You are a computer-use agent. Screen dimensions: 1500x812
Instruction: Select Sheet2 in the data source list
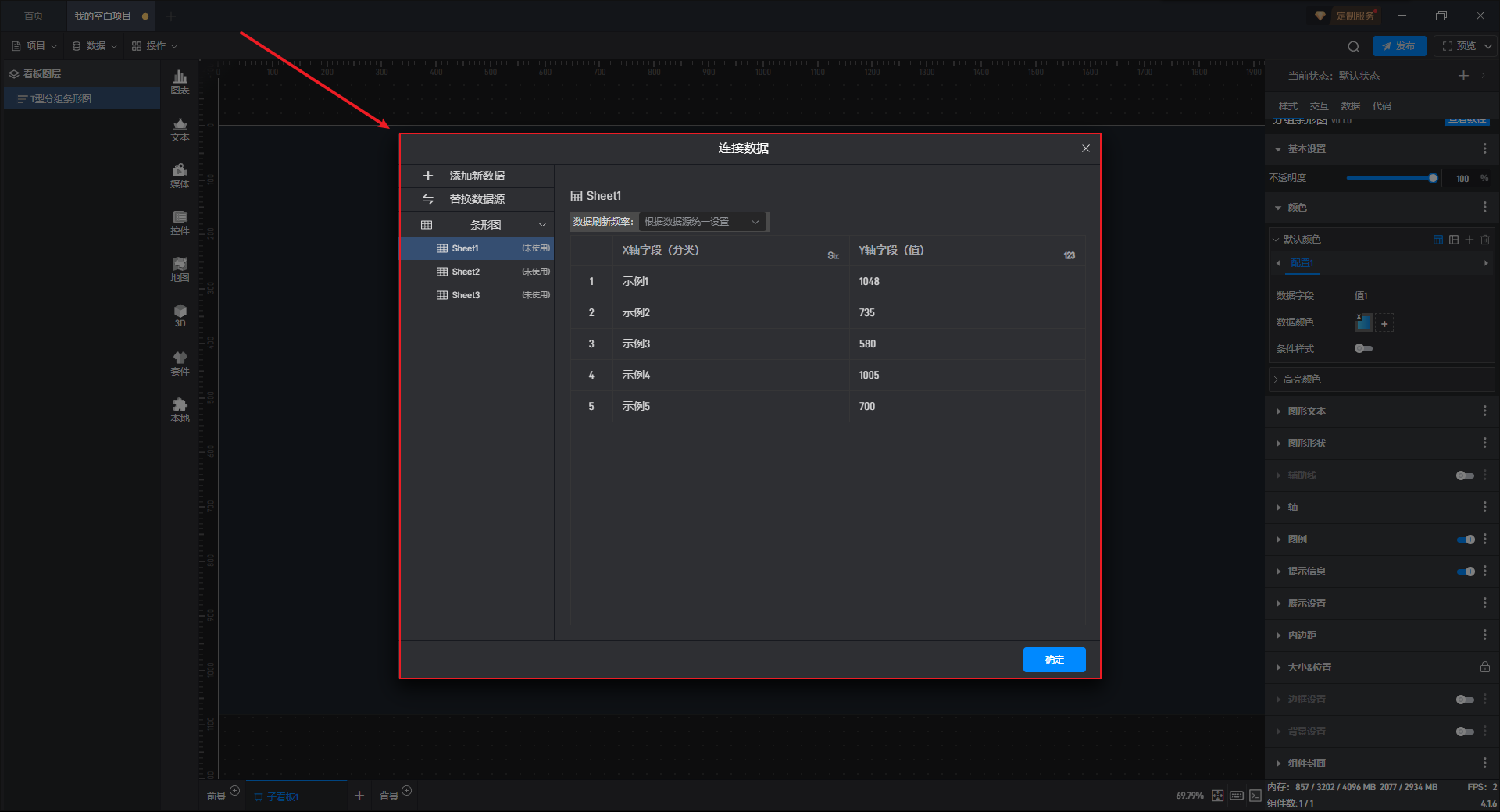pyautogui.click(x=466, y=272)
